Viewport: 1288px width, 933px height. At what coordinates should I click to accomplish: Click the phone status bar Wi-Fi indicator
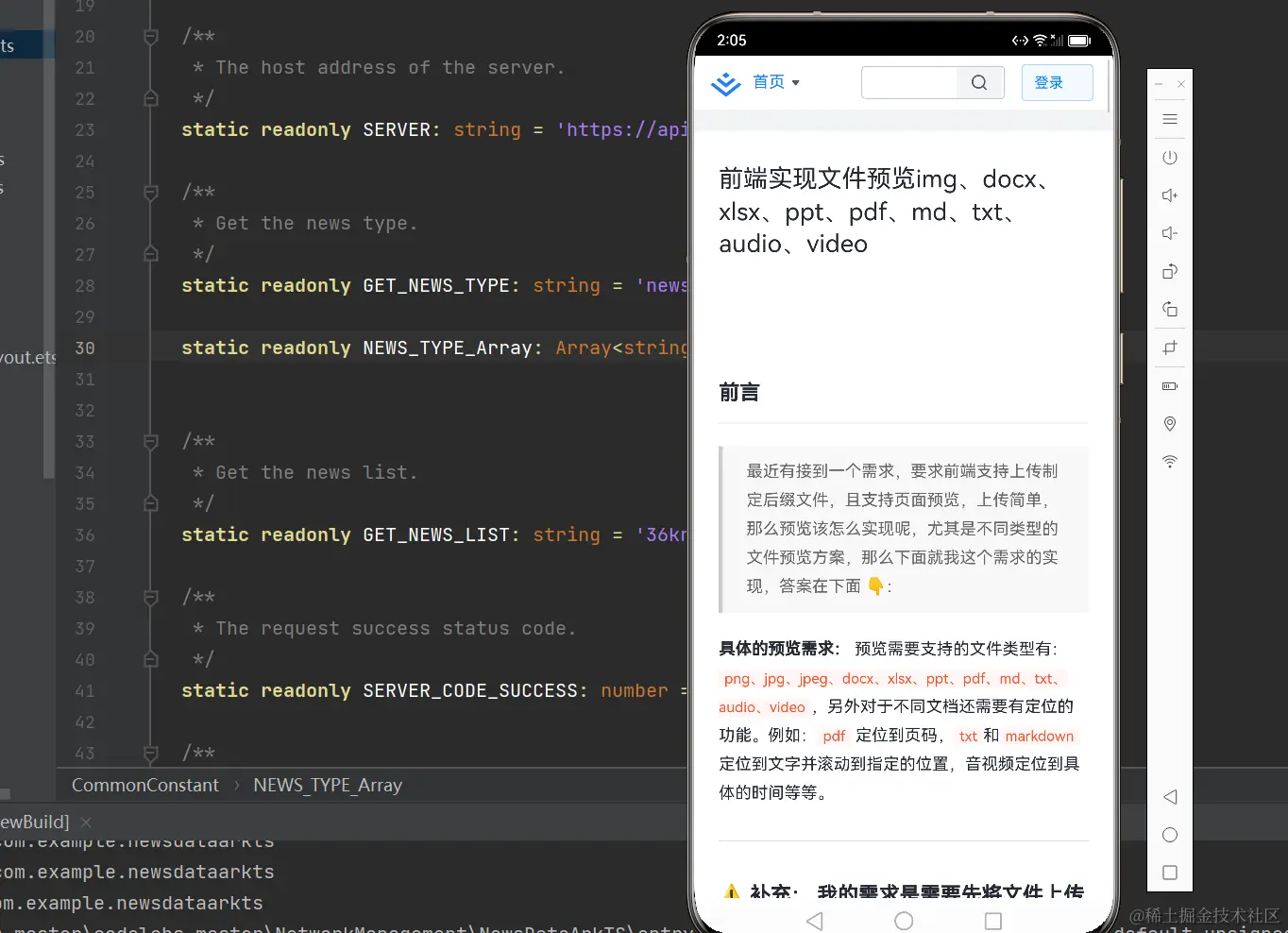click(x=1040, y=41)
